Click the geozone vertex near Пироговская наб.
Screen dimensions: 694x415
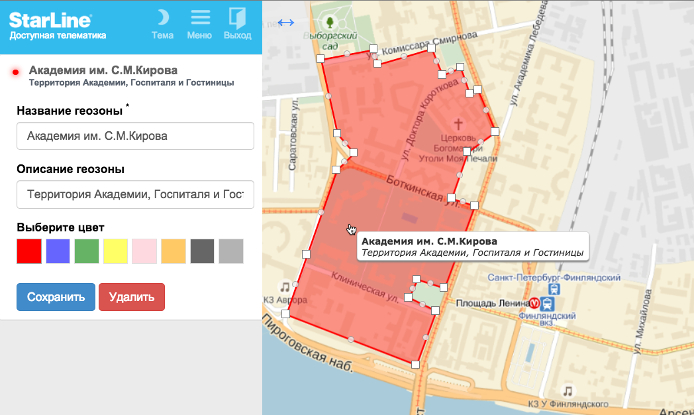[285, 314]
